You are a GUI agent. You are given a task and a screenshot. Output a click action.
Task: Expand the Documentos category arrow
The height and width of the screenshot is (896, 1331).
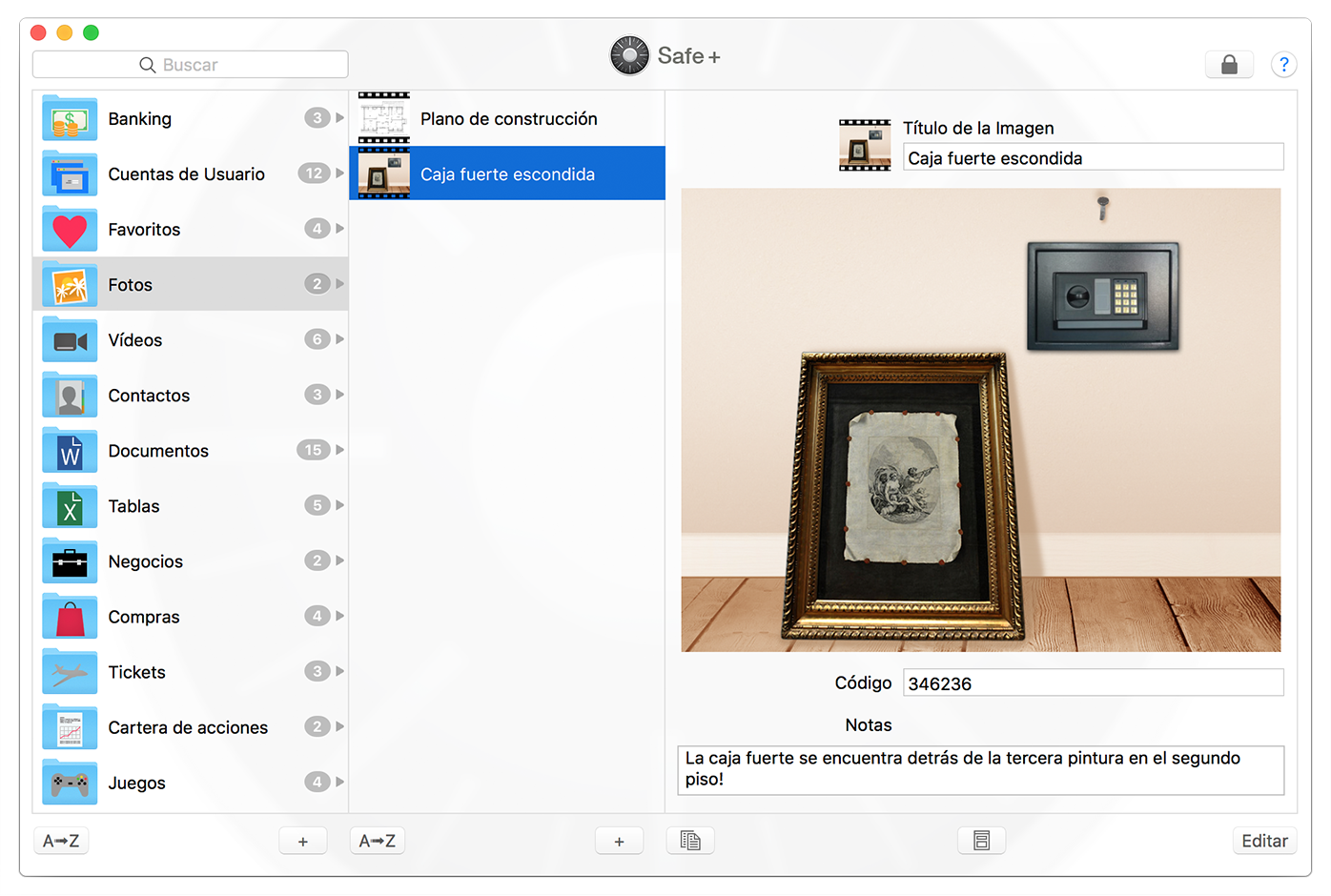point(339,450)
